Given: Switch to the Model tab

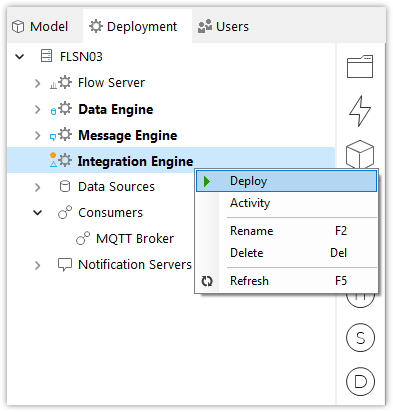Looking at the screenshot, I should pos(40,26).
